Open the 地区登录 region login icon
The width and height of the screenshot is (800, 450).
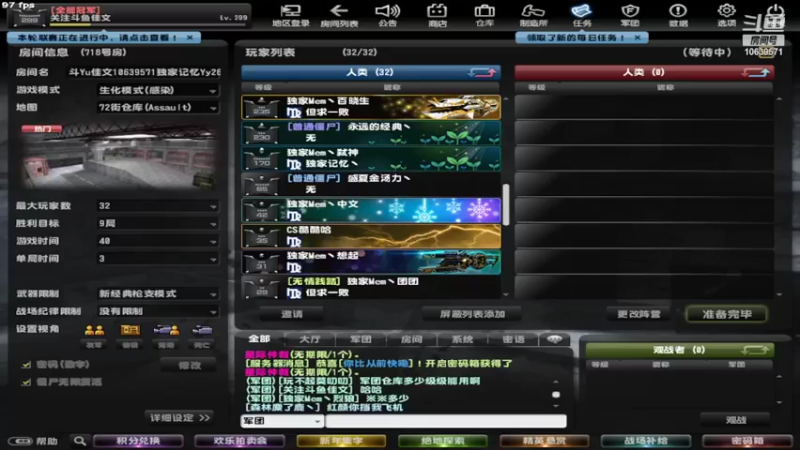pyautogui.click(x=290, y=15)
